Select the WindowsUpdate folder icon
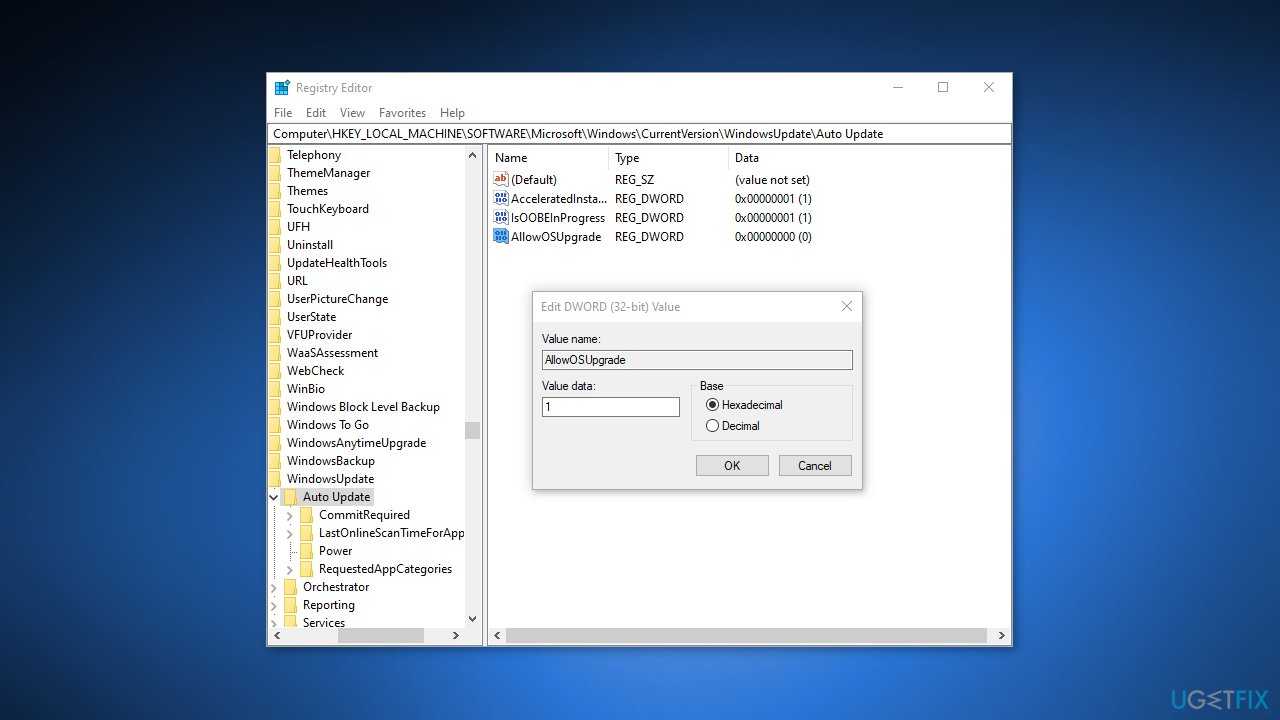Image resolution: width=1280 pixels, height=720 pixels. (275, 479)
